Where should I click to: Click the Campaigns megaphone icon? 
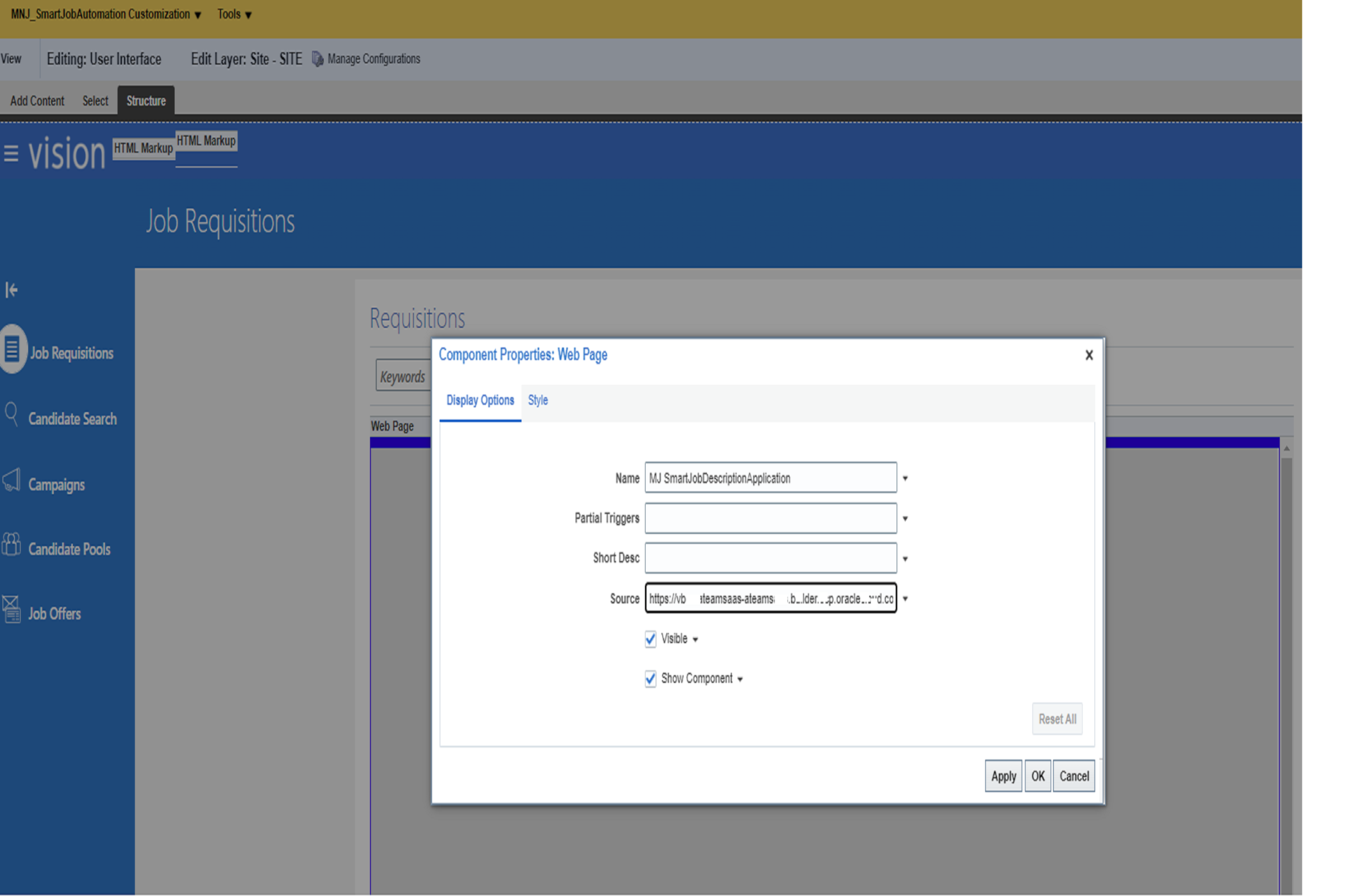click(x=11, y=480)
